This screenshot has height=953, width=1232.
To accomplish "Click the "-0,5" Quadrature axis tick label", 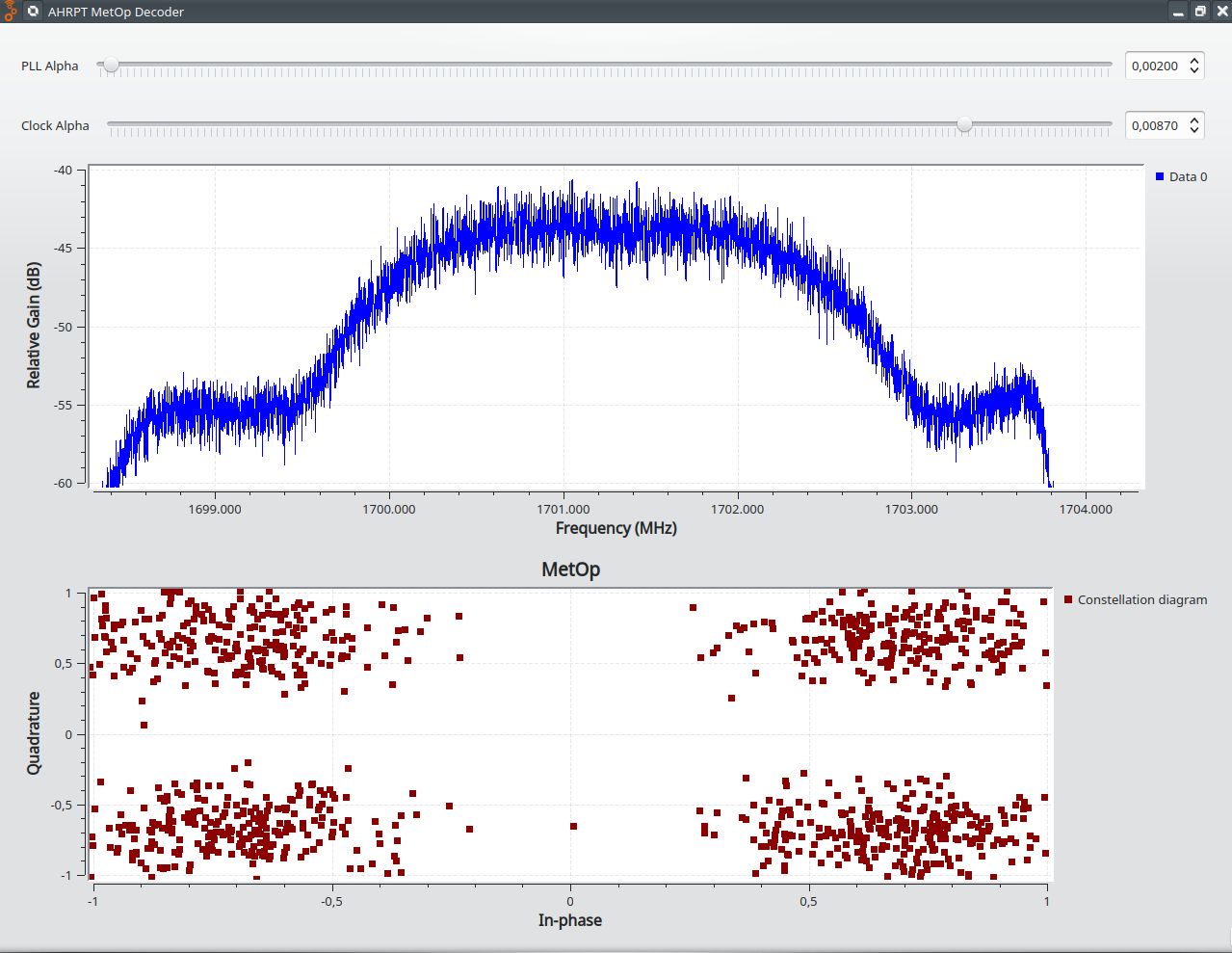I will (62, 805).
